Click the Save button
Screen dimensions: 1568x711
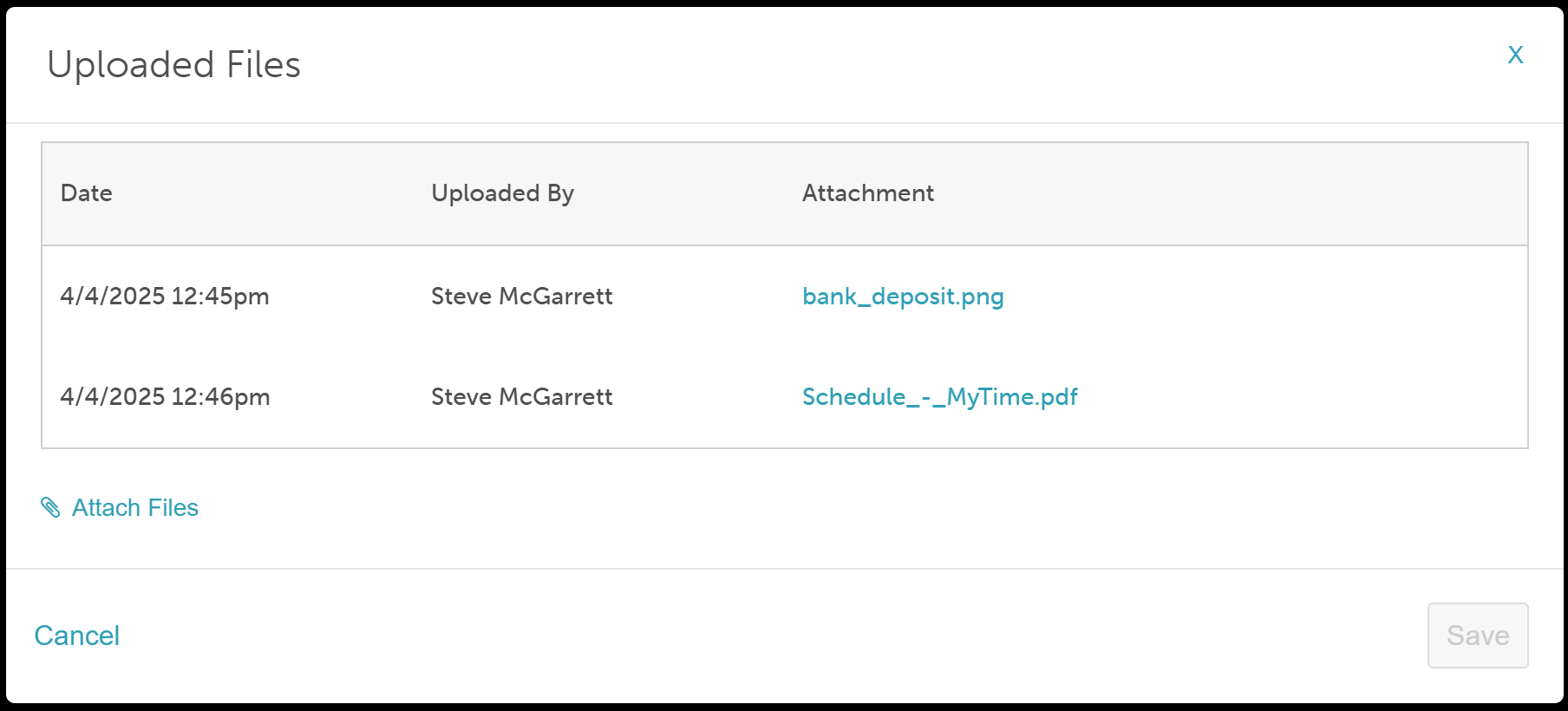(x=1478, y=636)
